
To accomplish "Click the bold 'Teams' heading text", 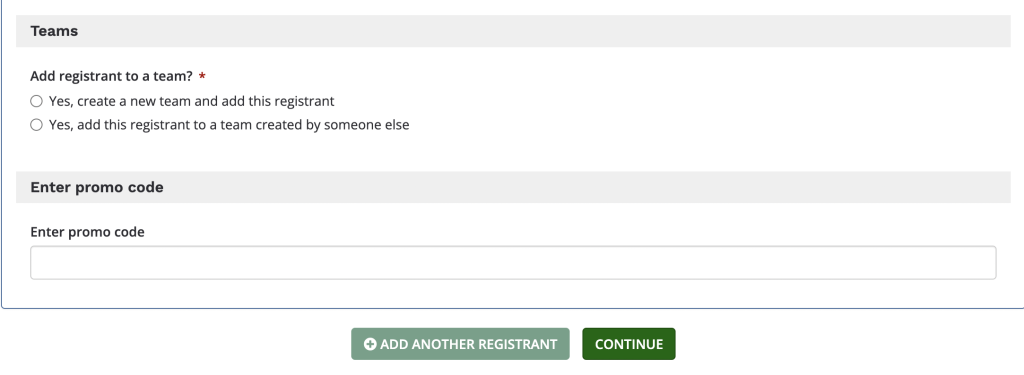I will 54,31.
